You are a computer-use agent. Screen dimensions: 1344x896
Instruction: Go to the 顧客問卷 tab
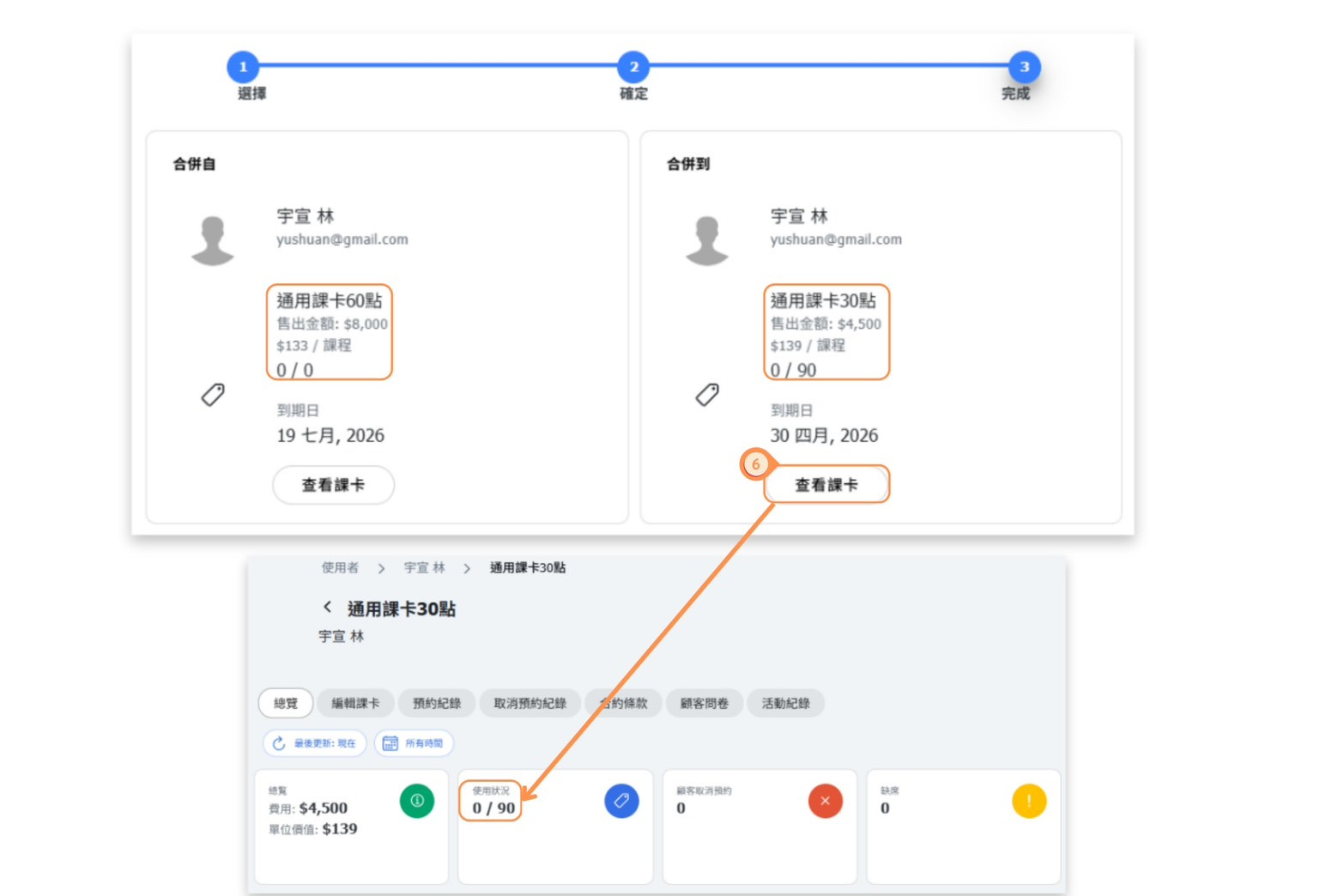704,703
